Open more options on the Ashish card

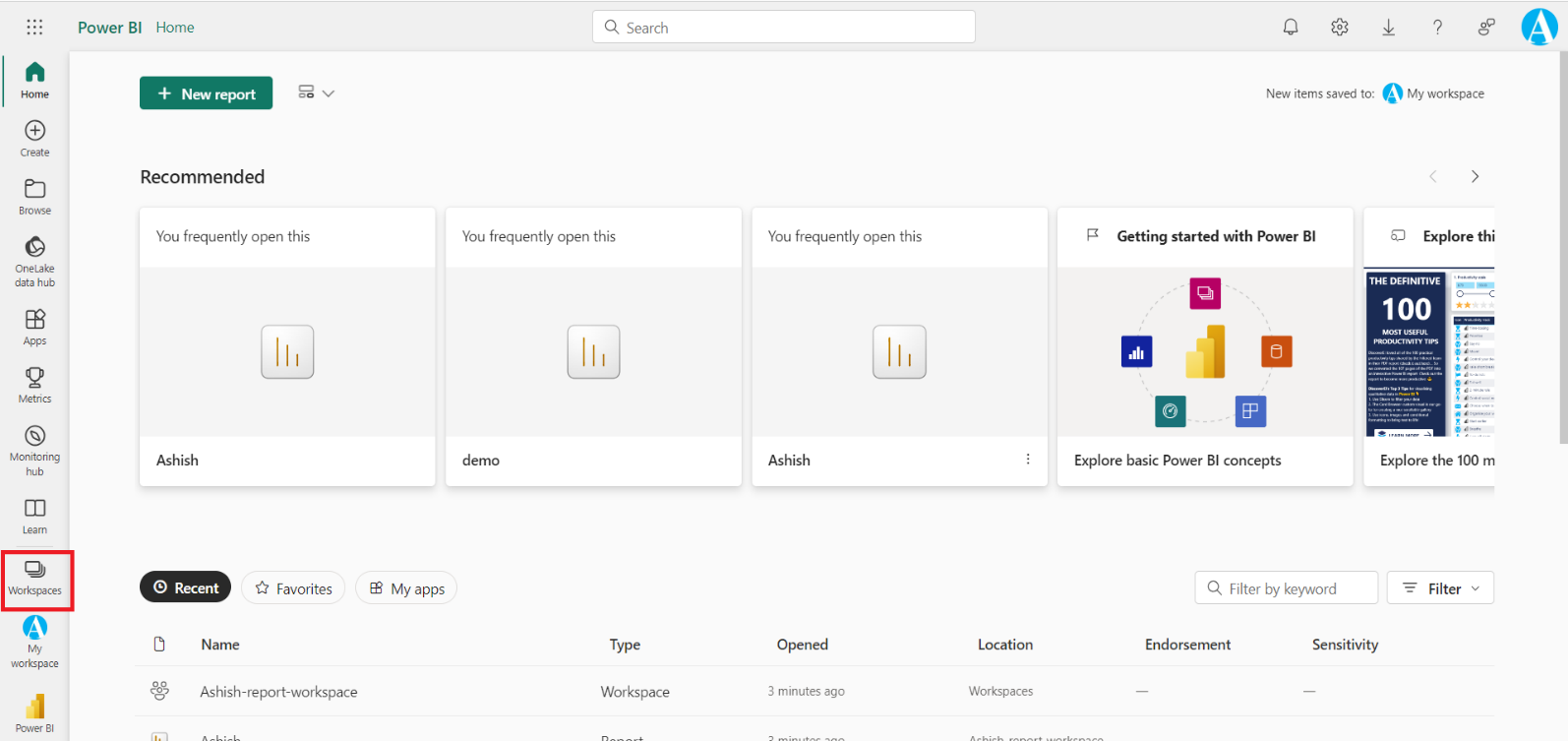[x=1028, y=460]
